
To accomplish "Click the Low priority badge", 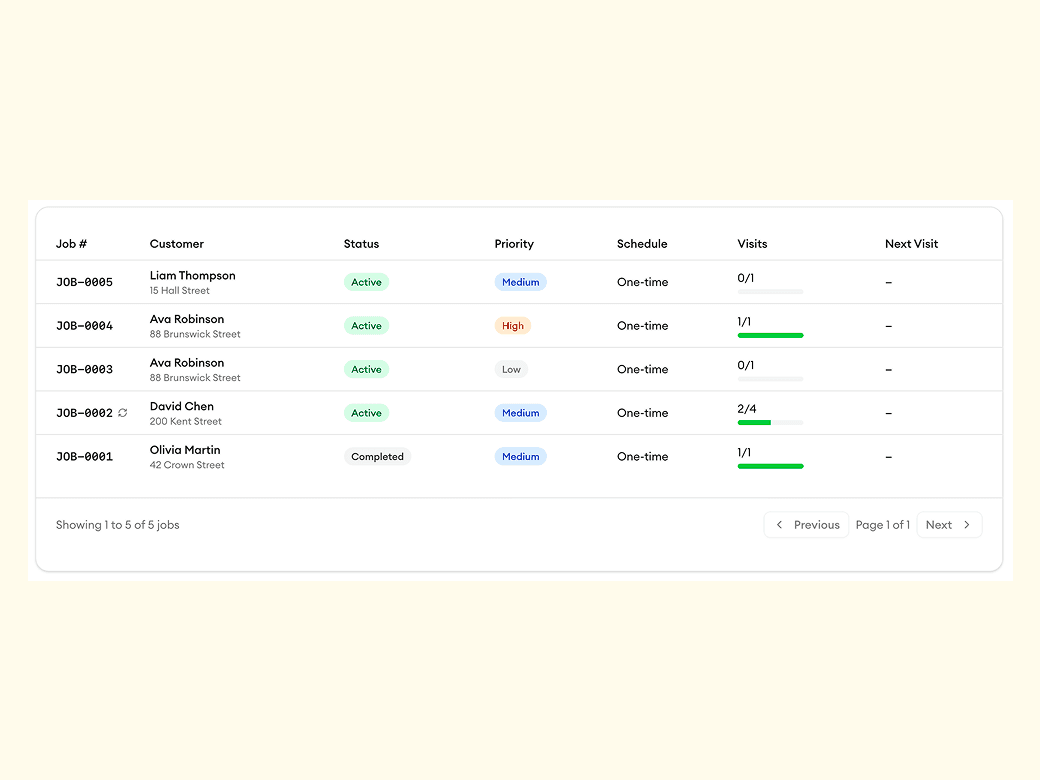I will pos(511,370).
